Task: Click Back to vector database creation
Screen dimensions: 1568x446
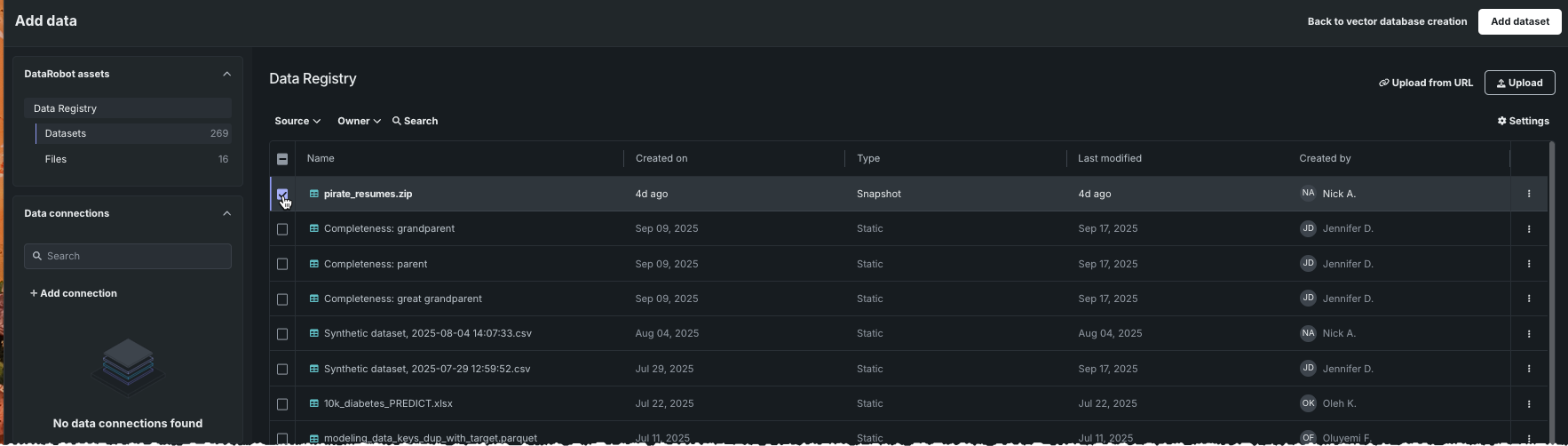Action: pos(1387,21)
